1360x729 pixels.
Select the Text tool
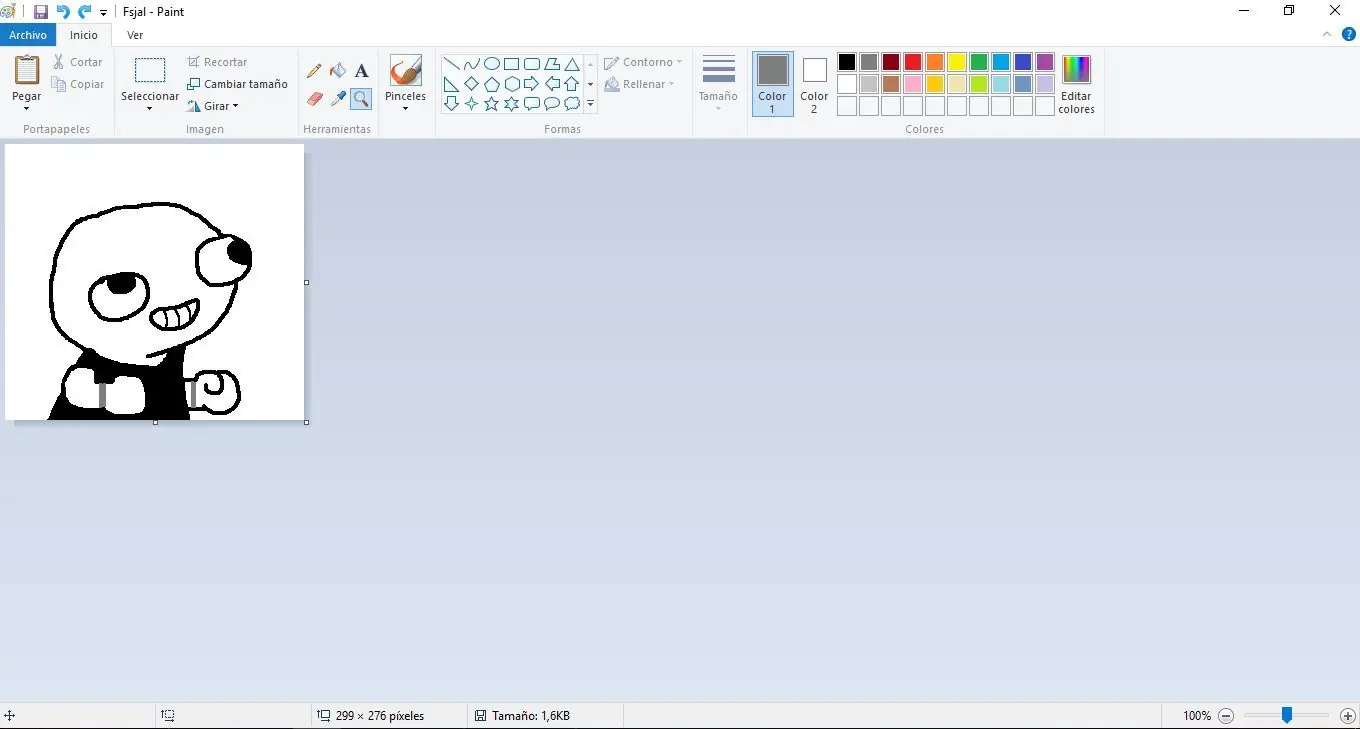tap(362, 71)
